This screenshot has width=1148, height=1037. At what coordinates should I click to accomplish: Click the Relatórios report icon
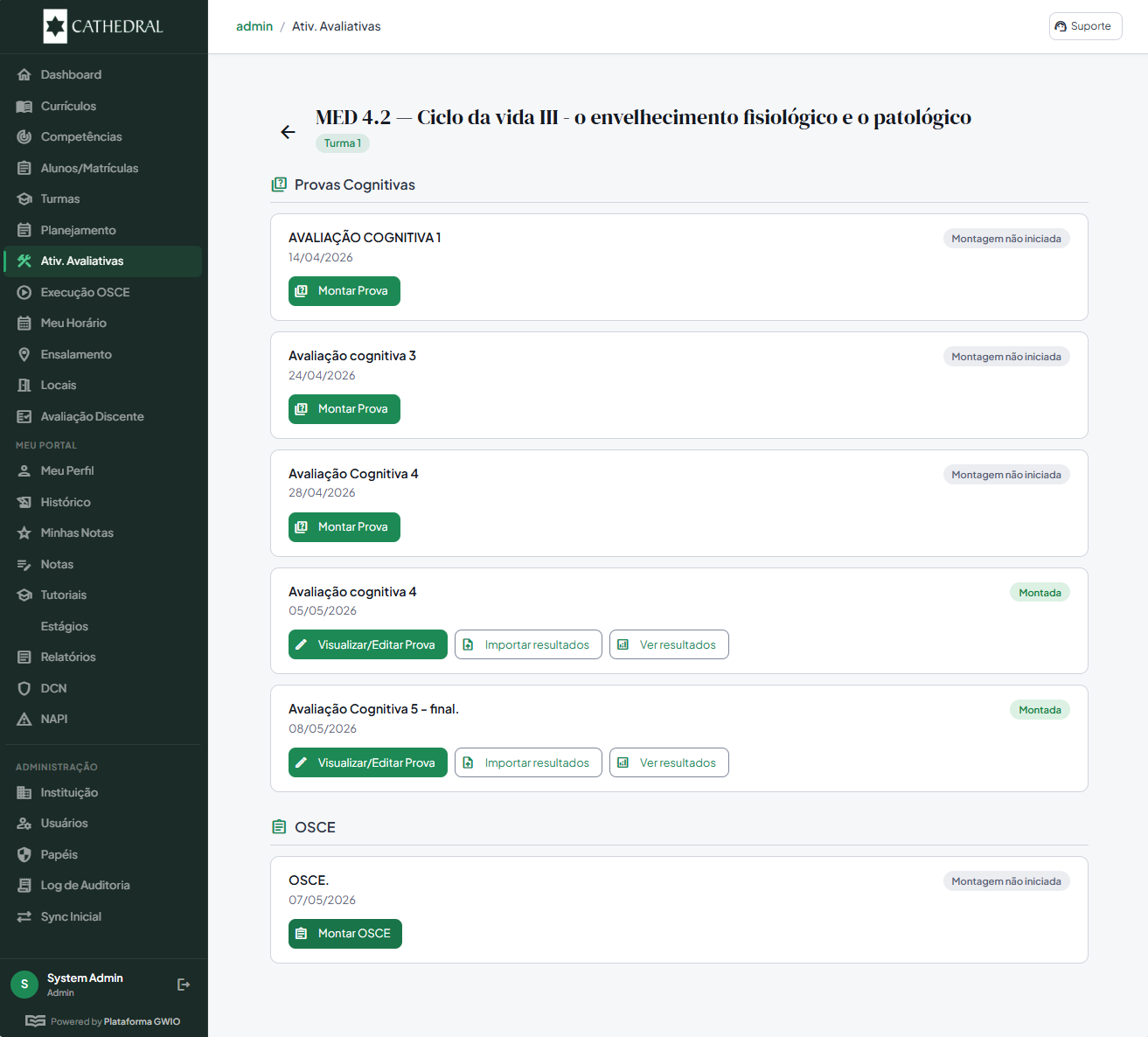pos(24,658)
